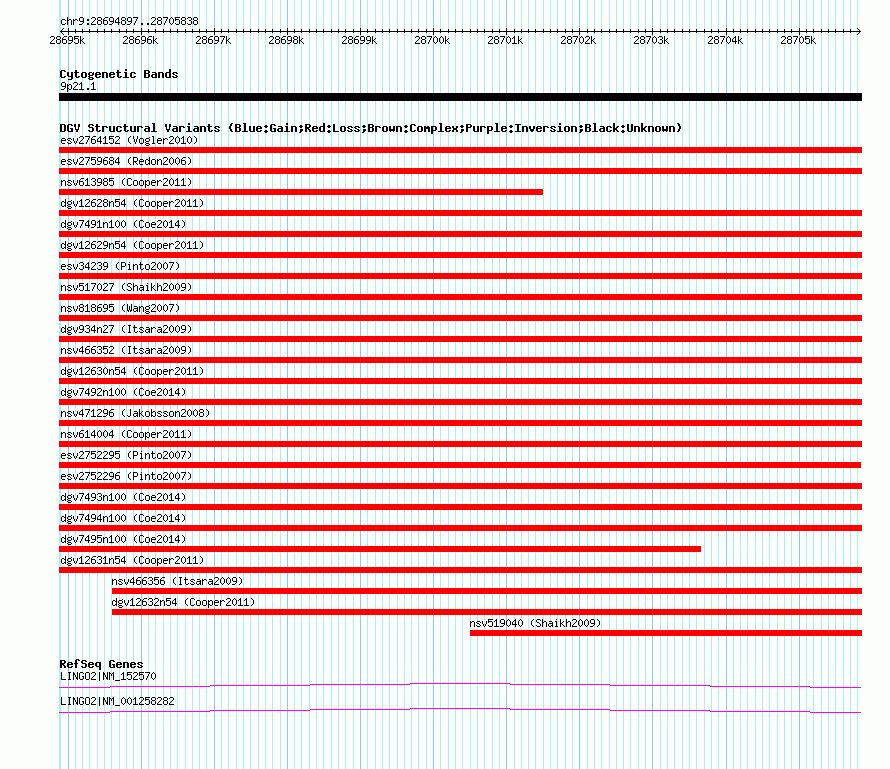Viewport: 890px width, 769px height.
Task: Select nsv471296 (Jakobsson2008) label
Action: click(x=135, y=413)
